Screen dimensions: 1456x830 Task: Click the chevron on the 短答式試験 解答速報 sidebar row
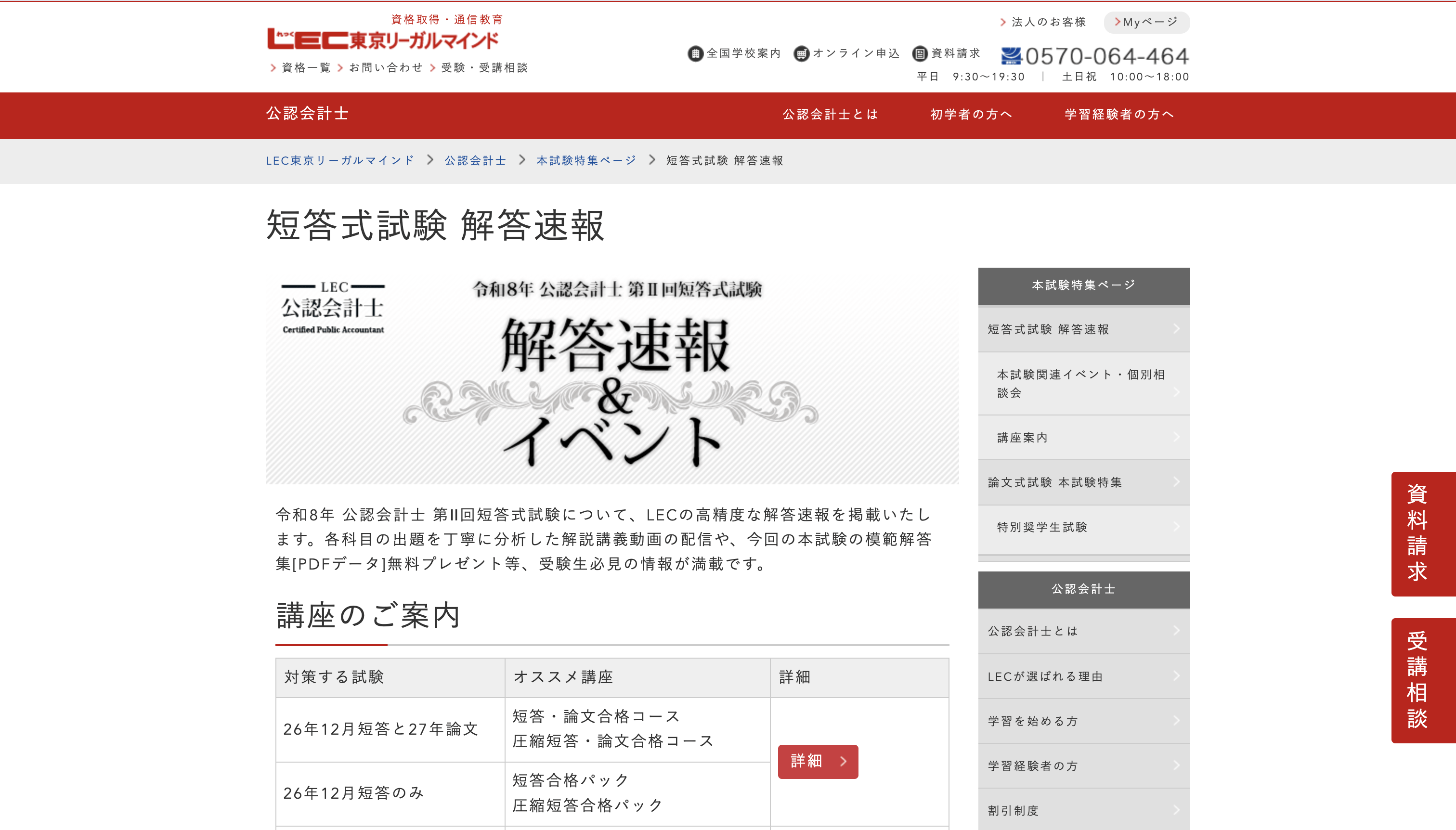[1176, 329]
